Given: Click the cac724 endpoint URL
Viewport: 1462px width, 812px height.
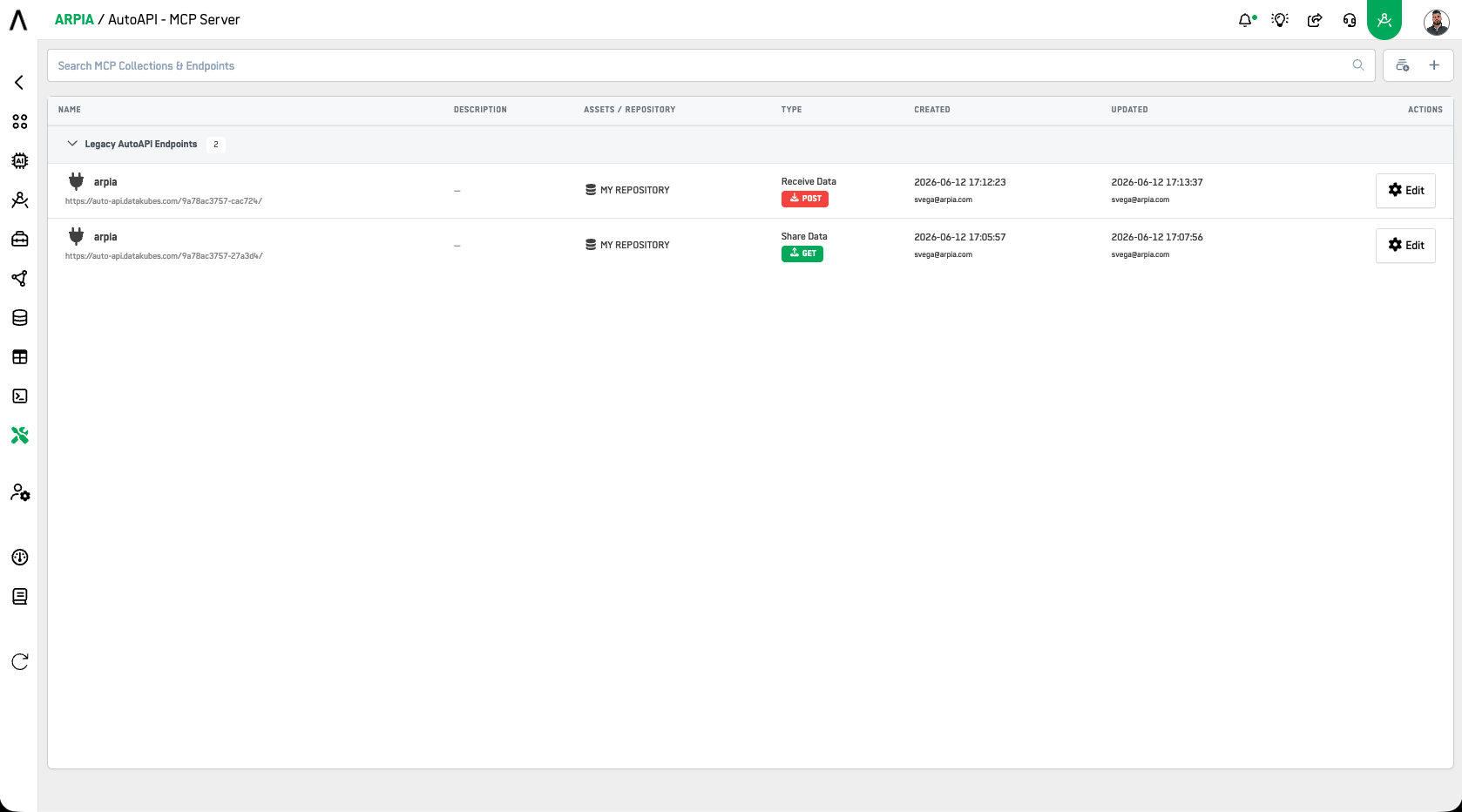Looking at the screenshot, I should 164,201.
